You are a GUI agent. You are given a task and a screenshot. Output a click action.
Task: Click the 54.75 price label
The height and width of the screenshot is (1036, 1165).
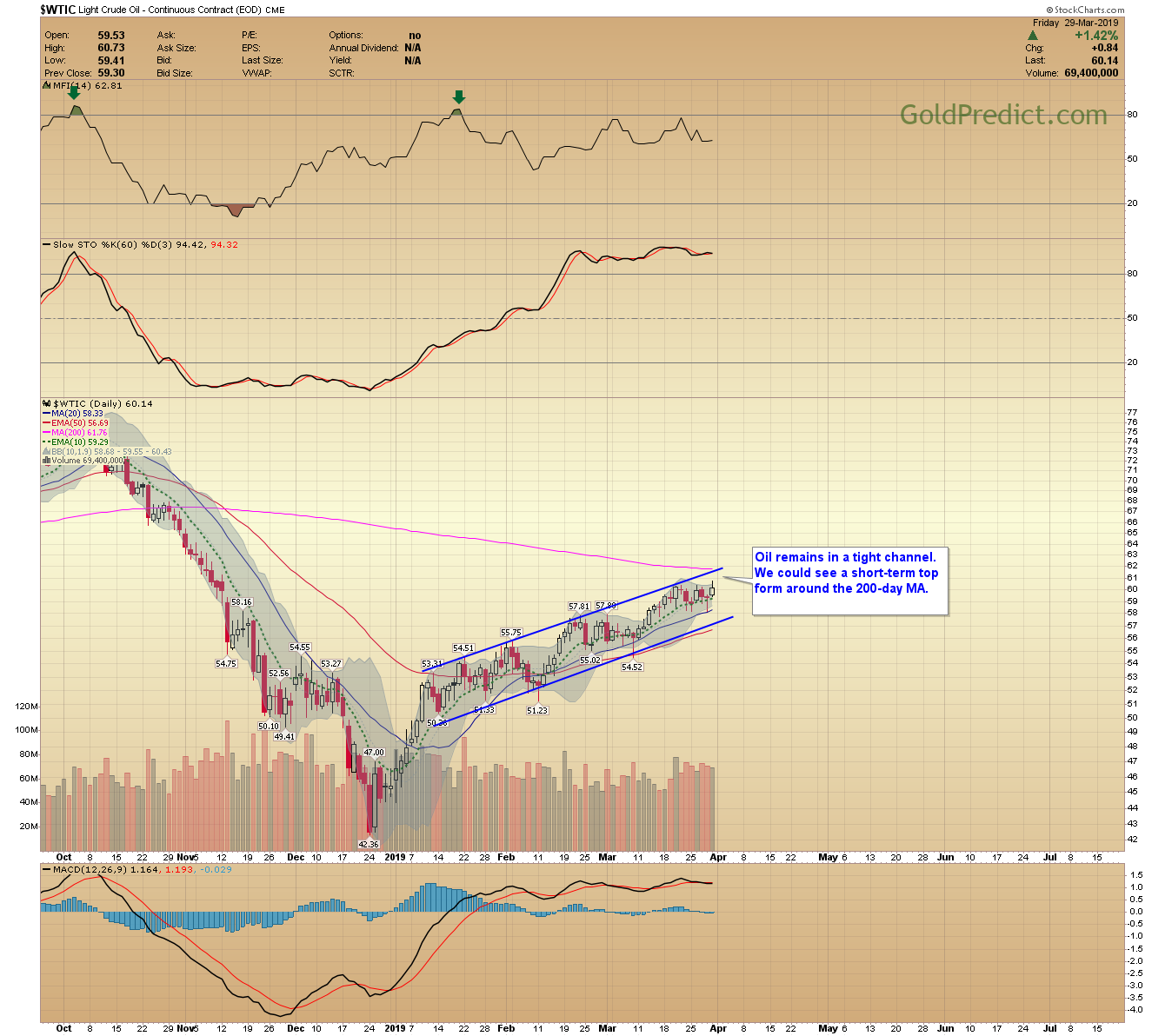(226, 663)
